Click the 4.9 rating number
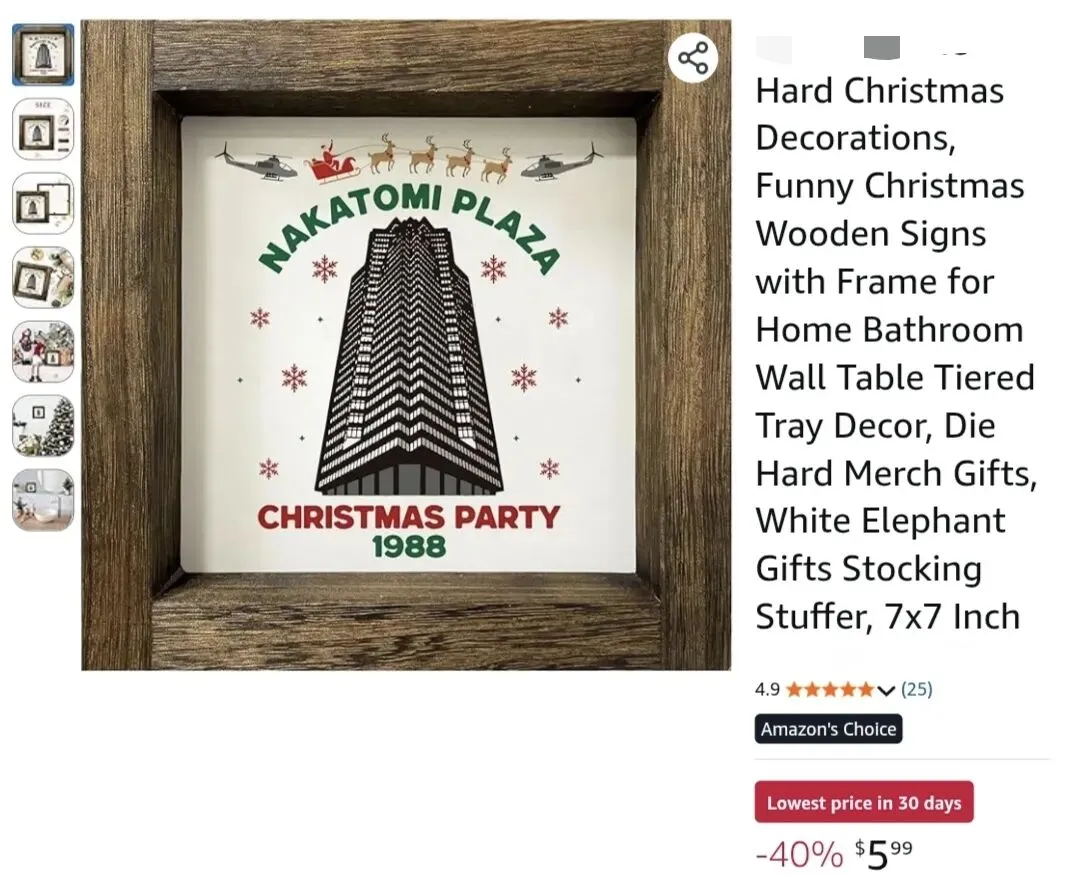1080x876 pixels. coord(767,689)
